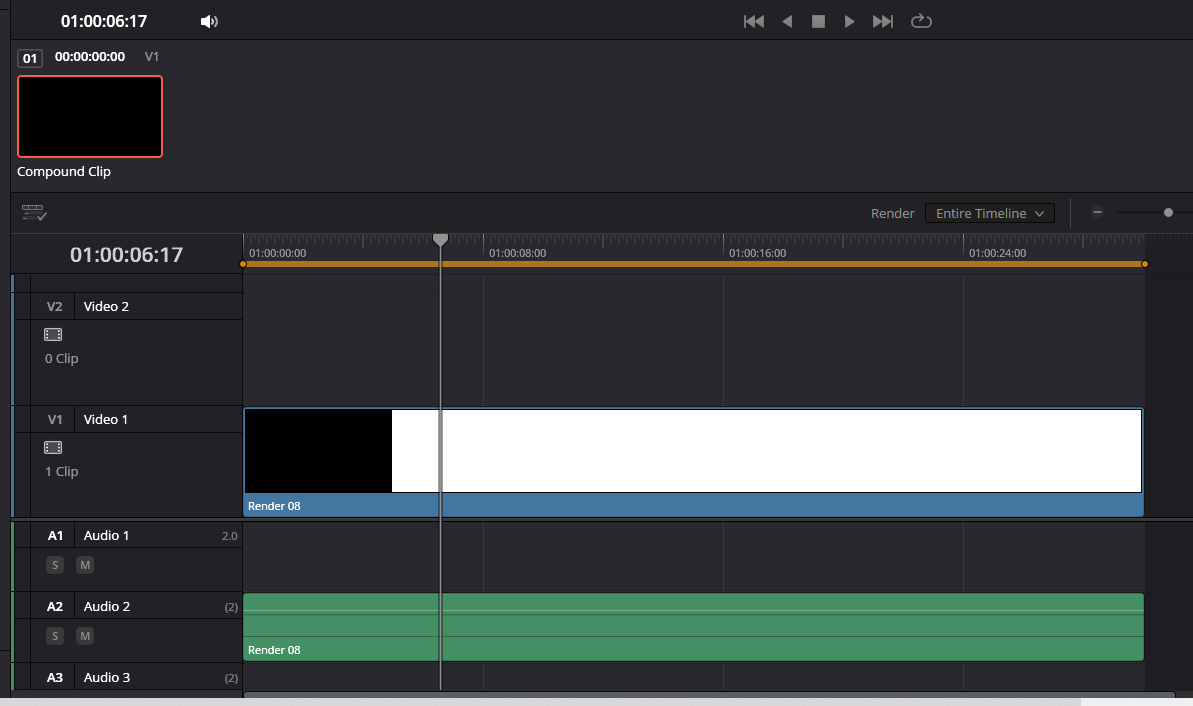1193x706 pixels.
Task: Select the Render 08 audio clip on Audio 2
Action: (692, 626)
